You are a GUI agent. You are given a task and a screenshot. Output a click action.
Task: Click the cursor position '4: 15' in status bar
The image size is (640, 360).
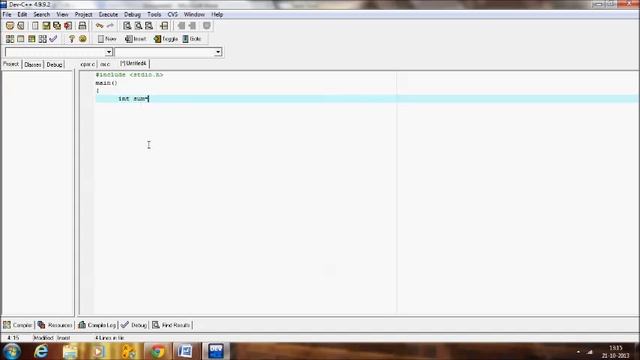13,338
